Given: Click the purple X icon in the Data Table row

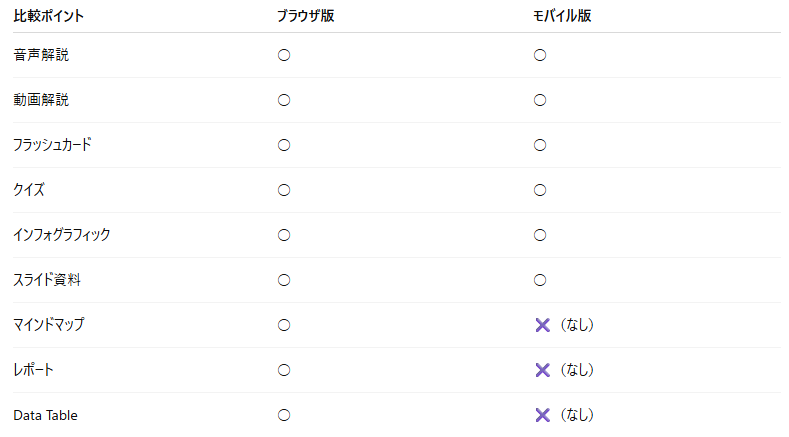Looking at the screenshot, I should [543, 415].
